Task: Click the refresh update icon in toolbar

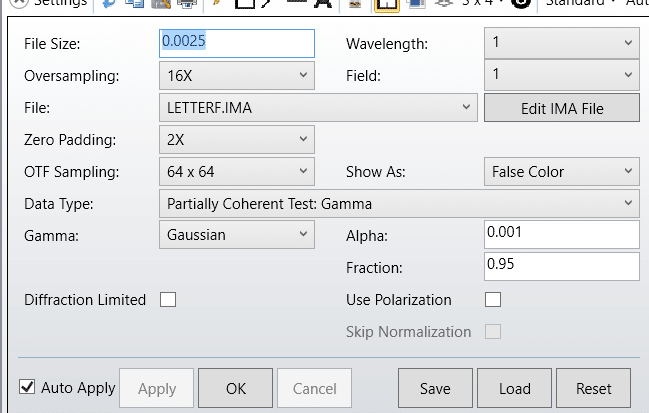Action: coord(109,4)
